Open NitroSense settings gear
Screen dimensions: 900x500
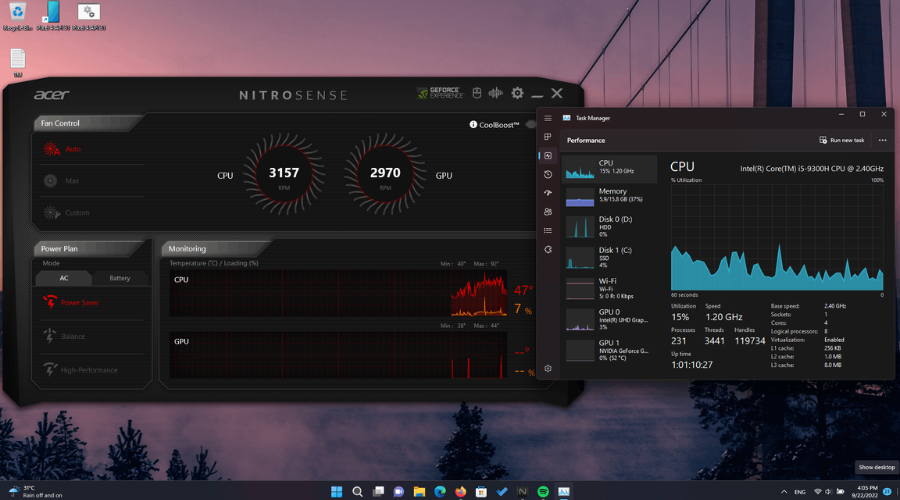(517, 93)
